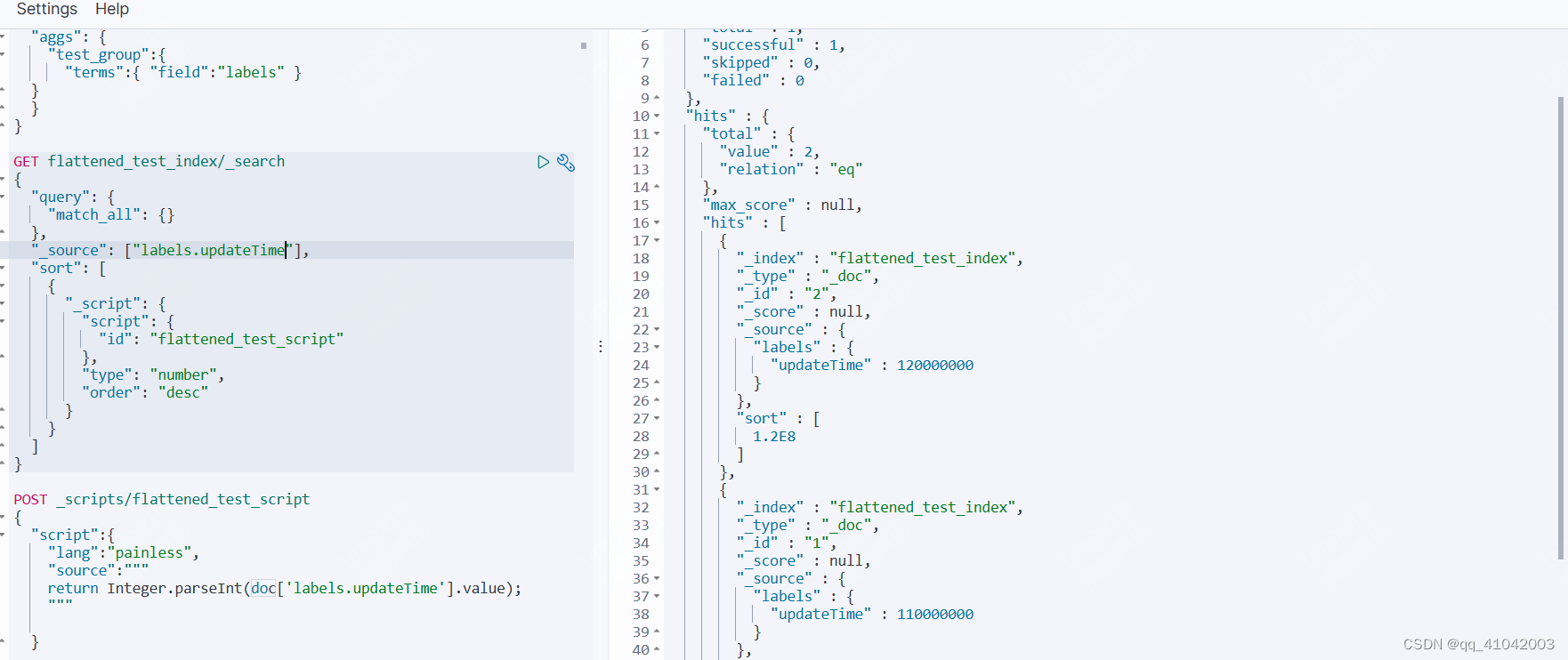This screenshot has width=1568, height=660.
Task: Collapse the second hit object at line 31
Action: point(657,489)
